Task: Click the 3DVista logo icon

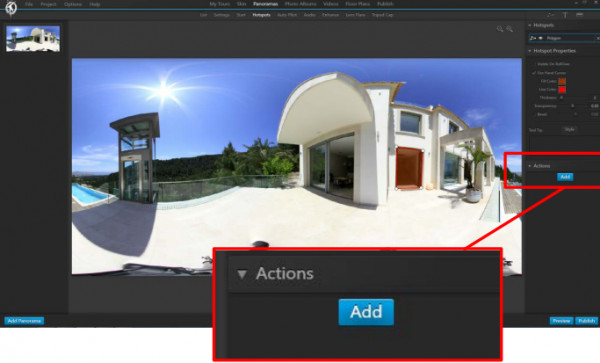Action: pyautogui.click(x=11, y=8)
